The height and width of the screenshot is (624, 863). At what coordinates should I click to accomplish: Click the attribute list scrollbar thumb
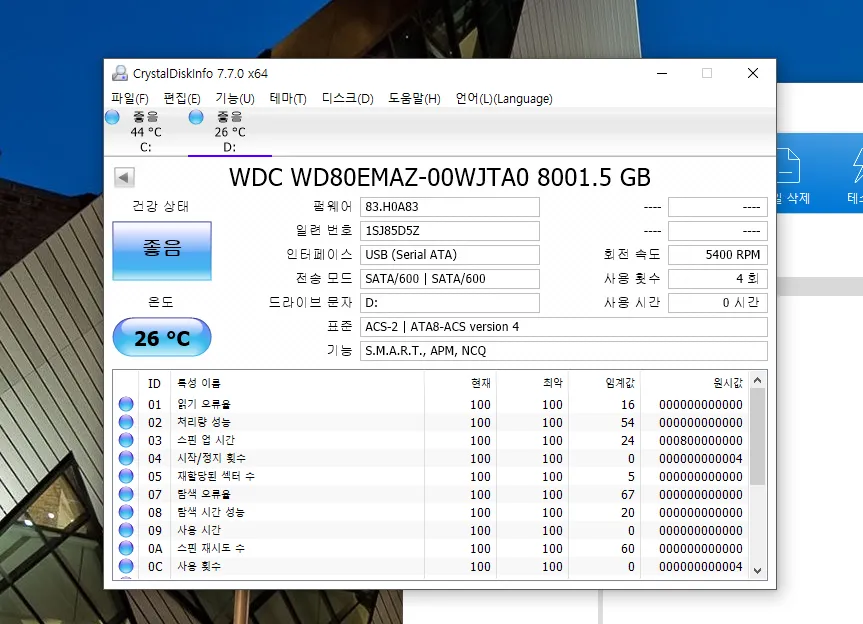pyautogui.click(x=757, y=437)
